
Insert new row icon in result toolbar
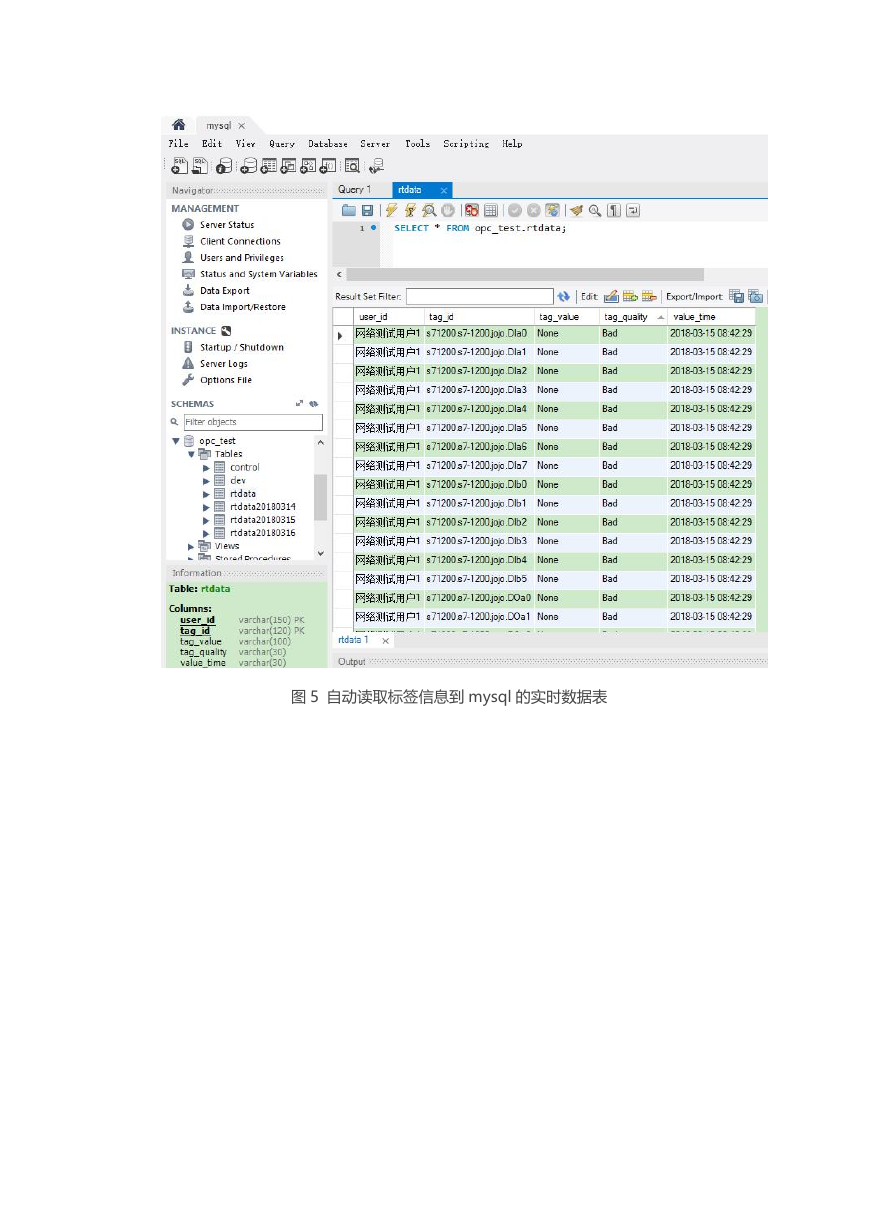630,296
